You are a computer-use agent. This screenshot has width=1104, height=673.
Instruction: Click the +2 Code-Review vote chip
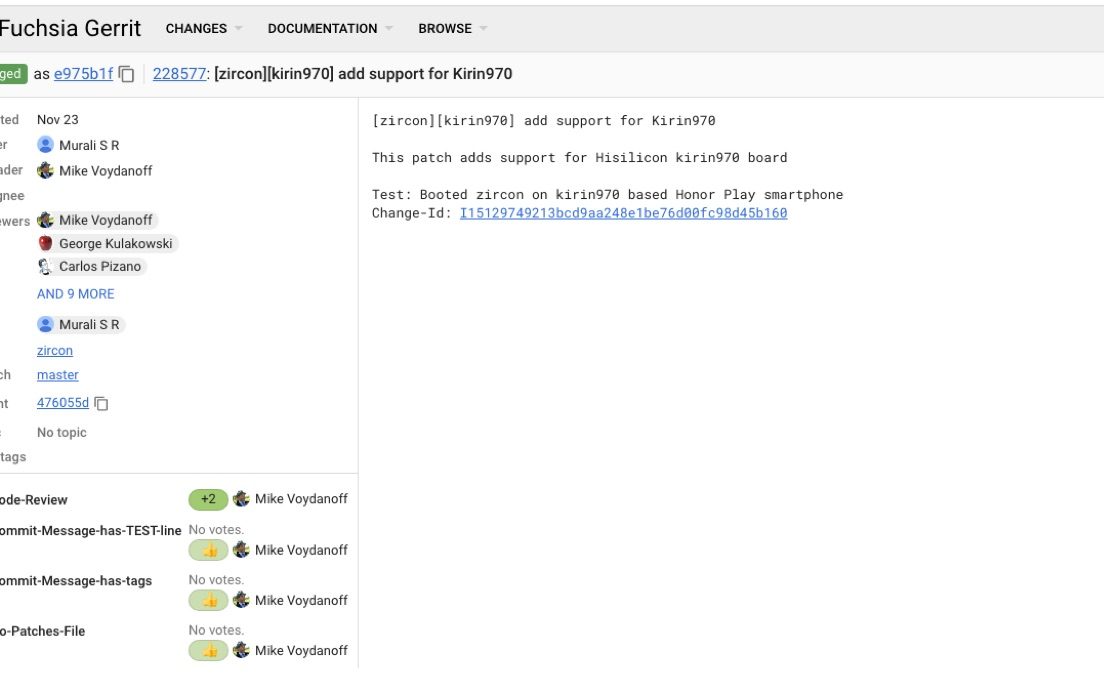(x=208, y=499)
